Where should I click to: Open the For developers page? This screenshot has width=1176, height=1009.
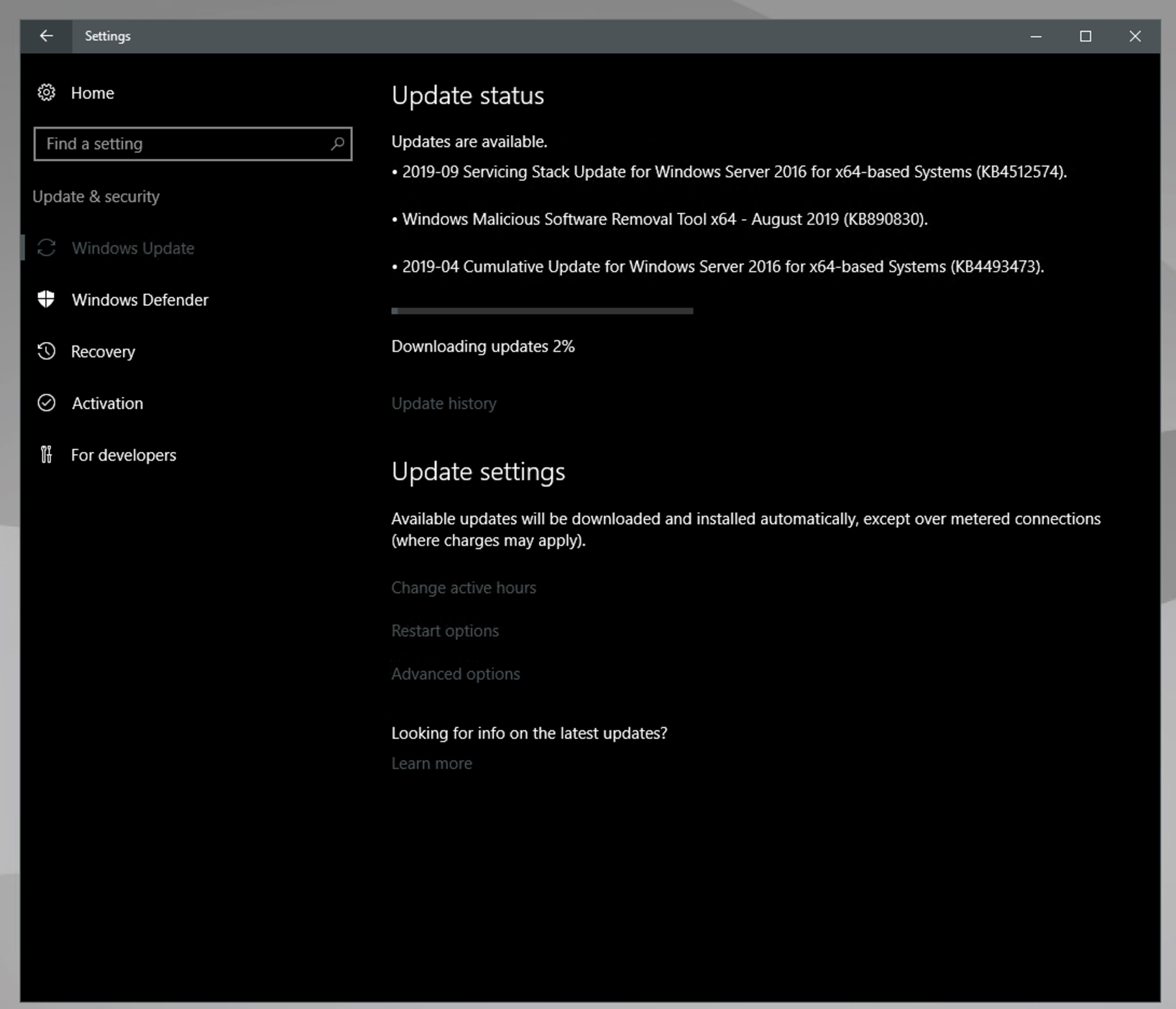(124, 455)
